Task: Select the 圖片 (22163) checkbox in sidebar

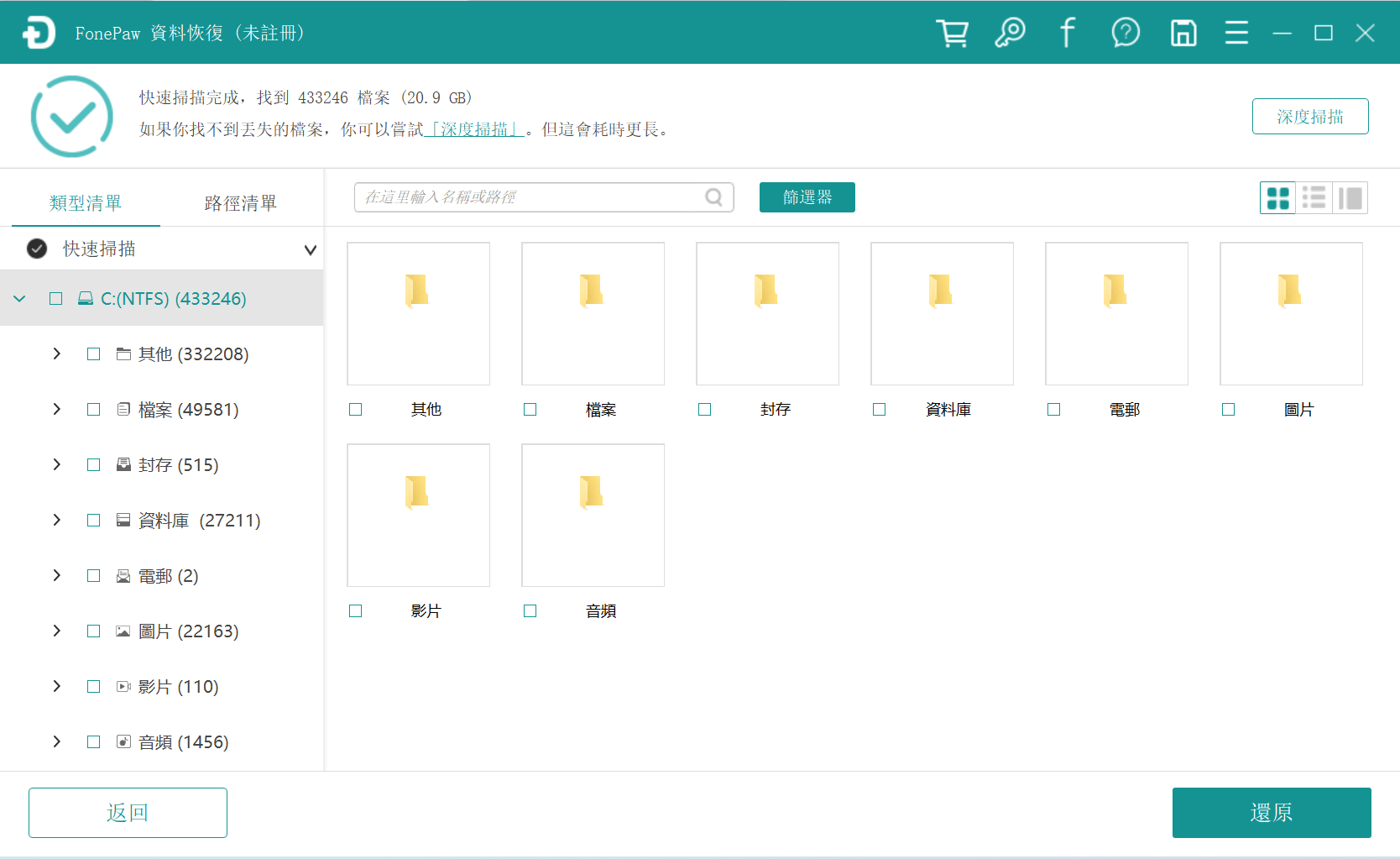Action: pos(93,631)
